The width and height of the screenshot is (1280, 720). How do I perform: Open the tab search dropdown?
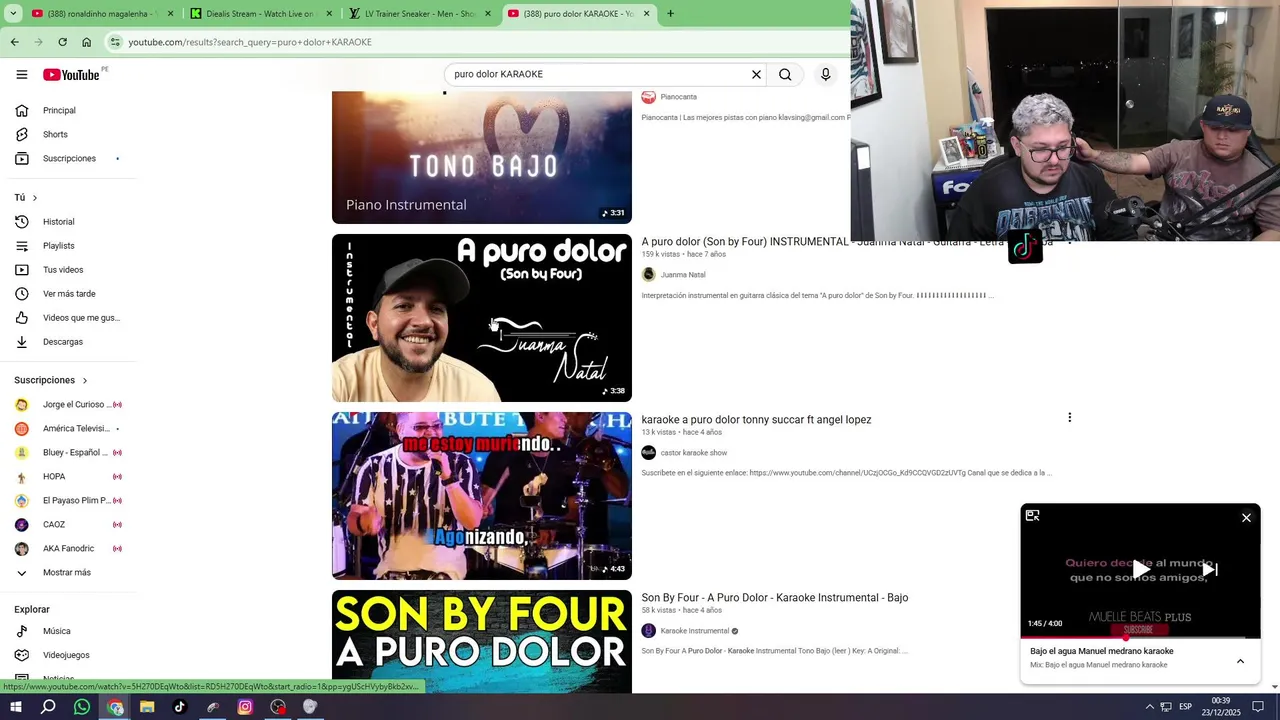coord(13,14)
